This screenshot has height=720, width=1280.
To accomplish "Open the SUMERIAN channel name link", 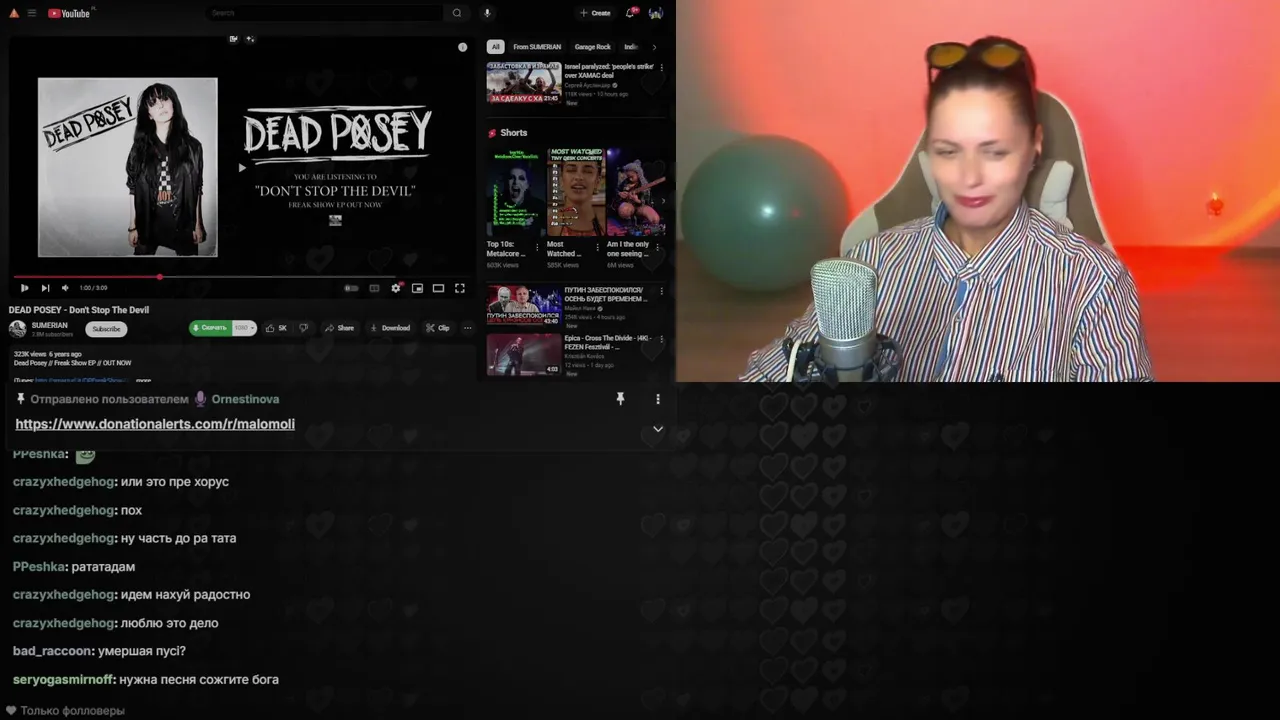I will pos(50,325).
